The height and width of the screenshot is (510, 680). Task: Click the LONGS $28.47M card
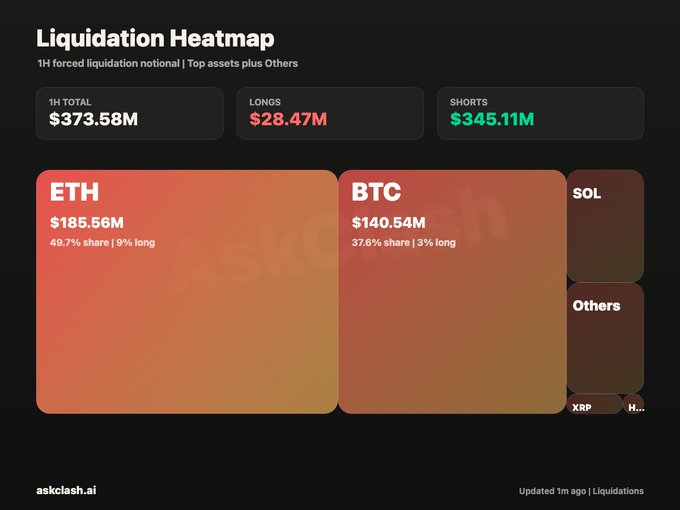pyautogui.click(x=330, y=113)
